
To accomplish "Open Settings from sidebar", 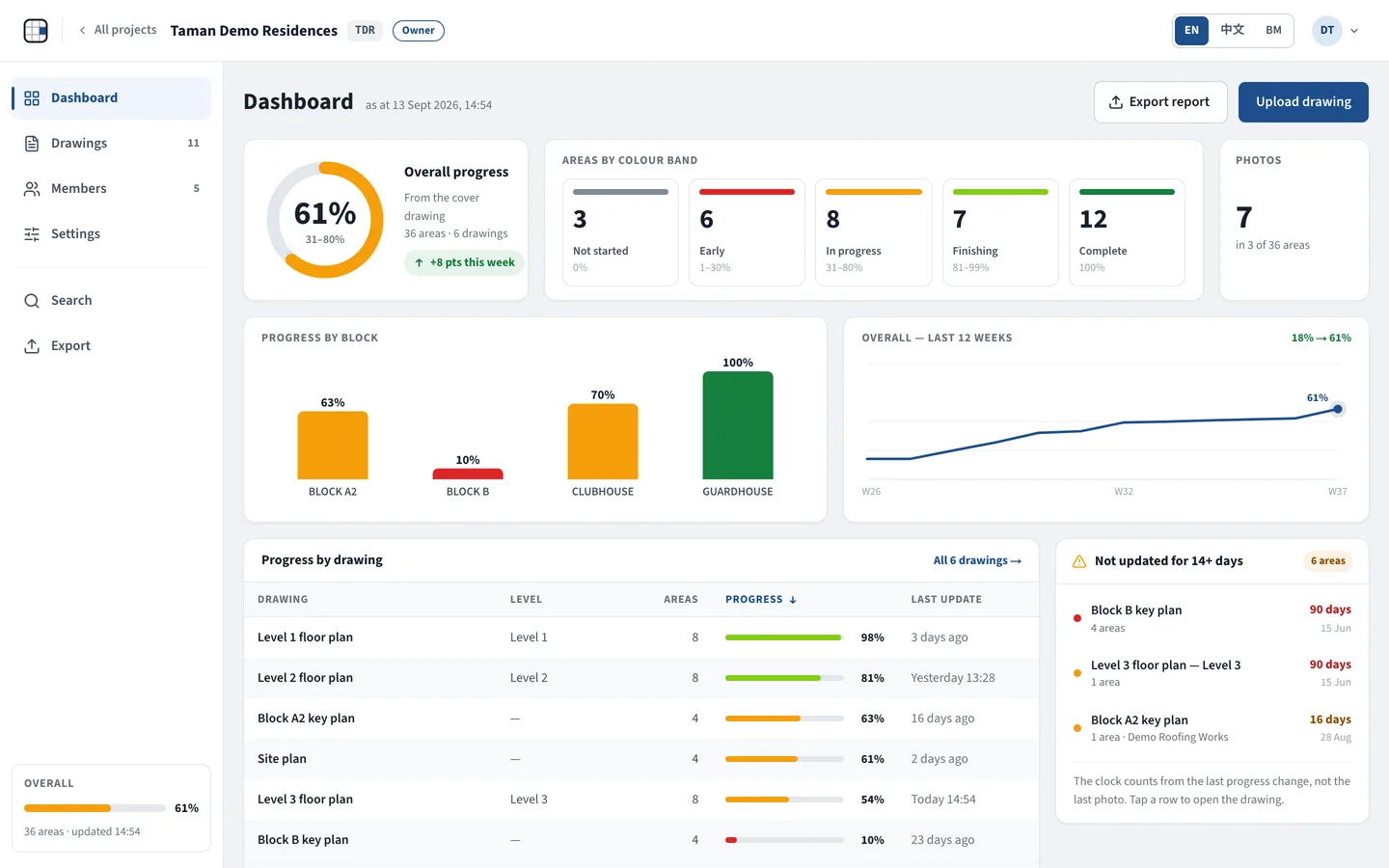I will click(112, 234).
